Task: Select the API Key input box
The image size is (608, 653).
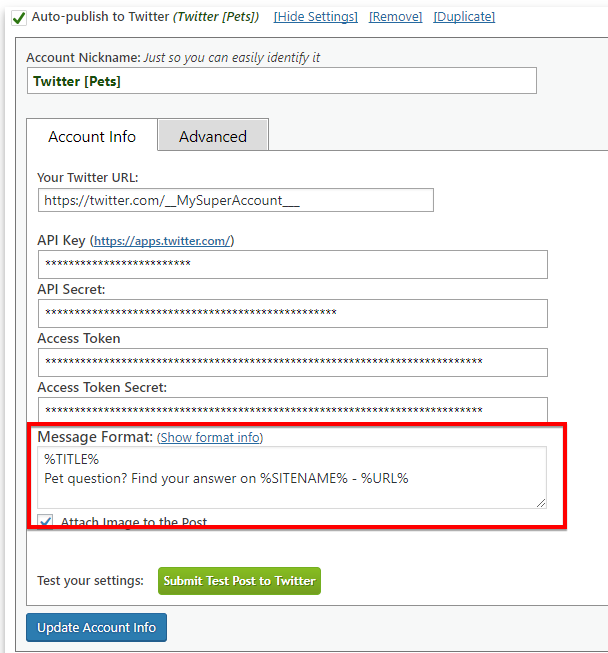Action: (x=292, y=264)
